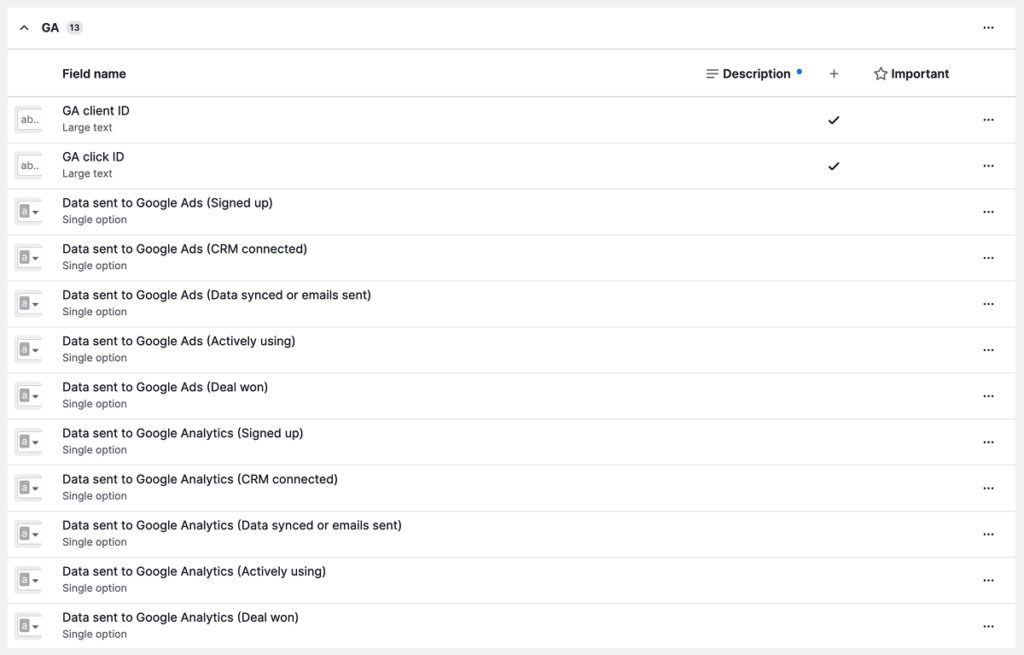Click the large text icon for GA client ID
Screen dimensions: 1024x655
29,120
